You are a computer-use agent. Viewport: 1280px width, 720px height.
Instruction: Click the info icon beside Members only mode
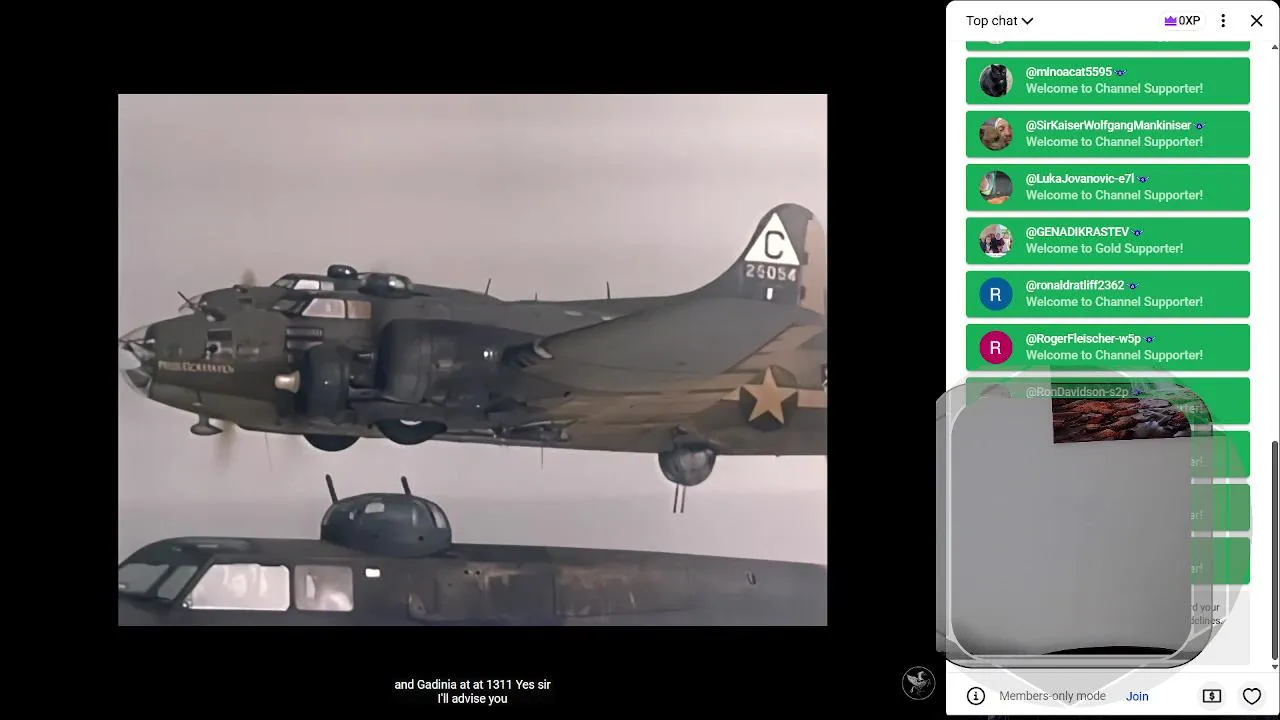[976, 696]
